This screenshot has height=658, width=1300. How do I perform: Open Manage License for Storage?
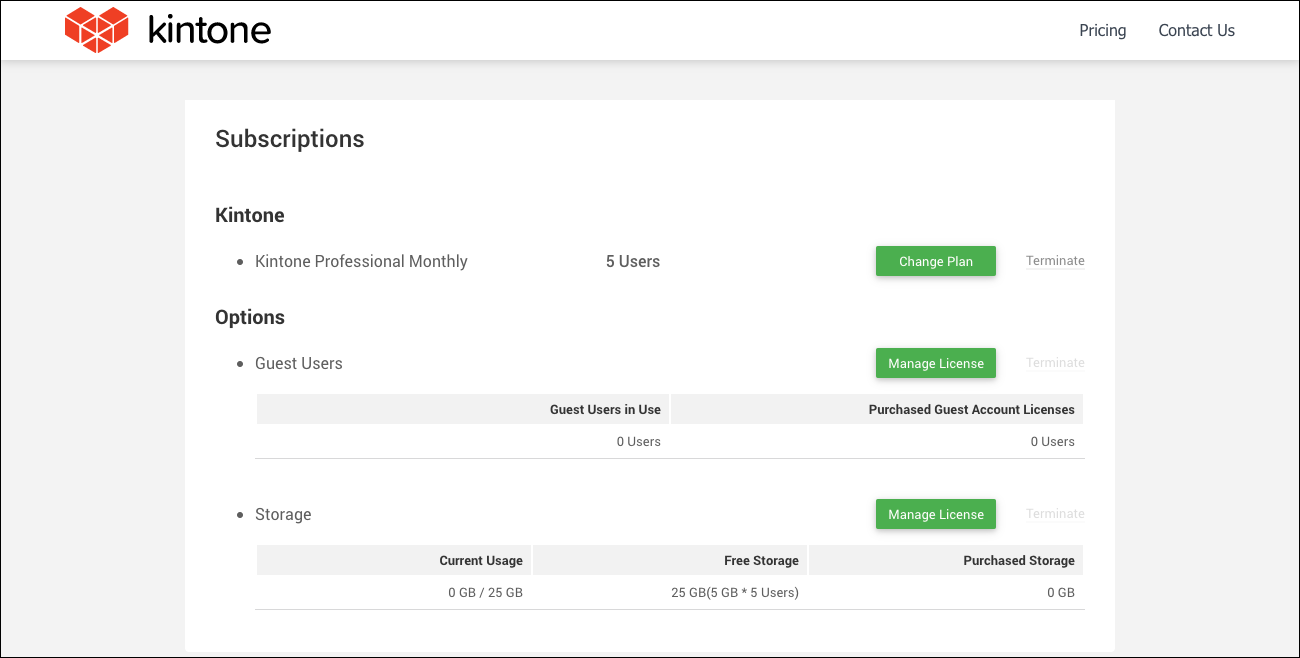935,514
